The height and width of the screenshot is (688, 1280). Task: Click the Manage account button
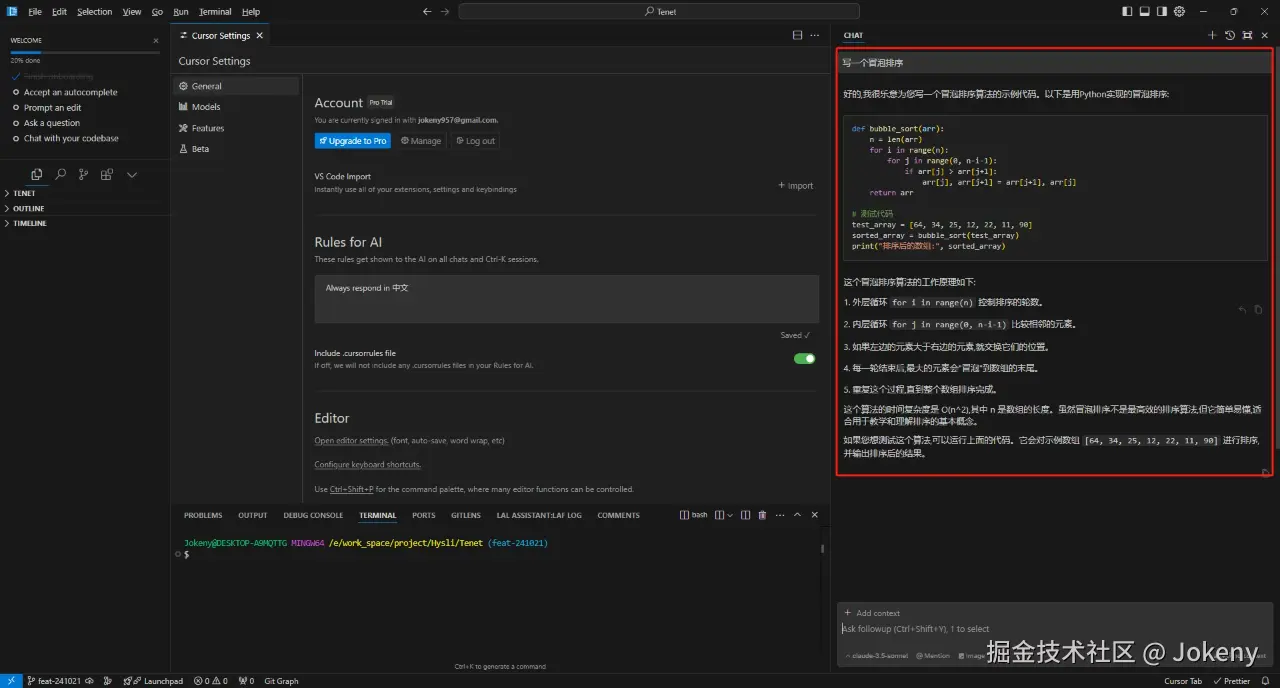point(421,141)
